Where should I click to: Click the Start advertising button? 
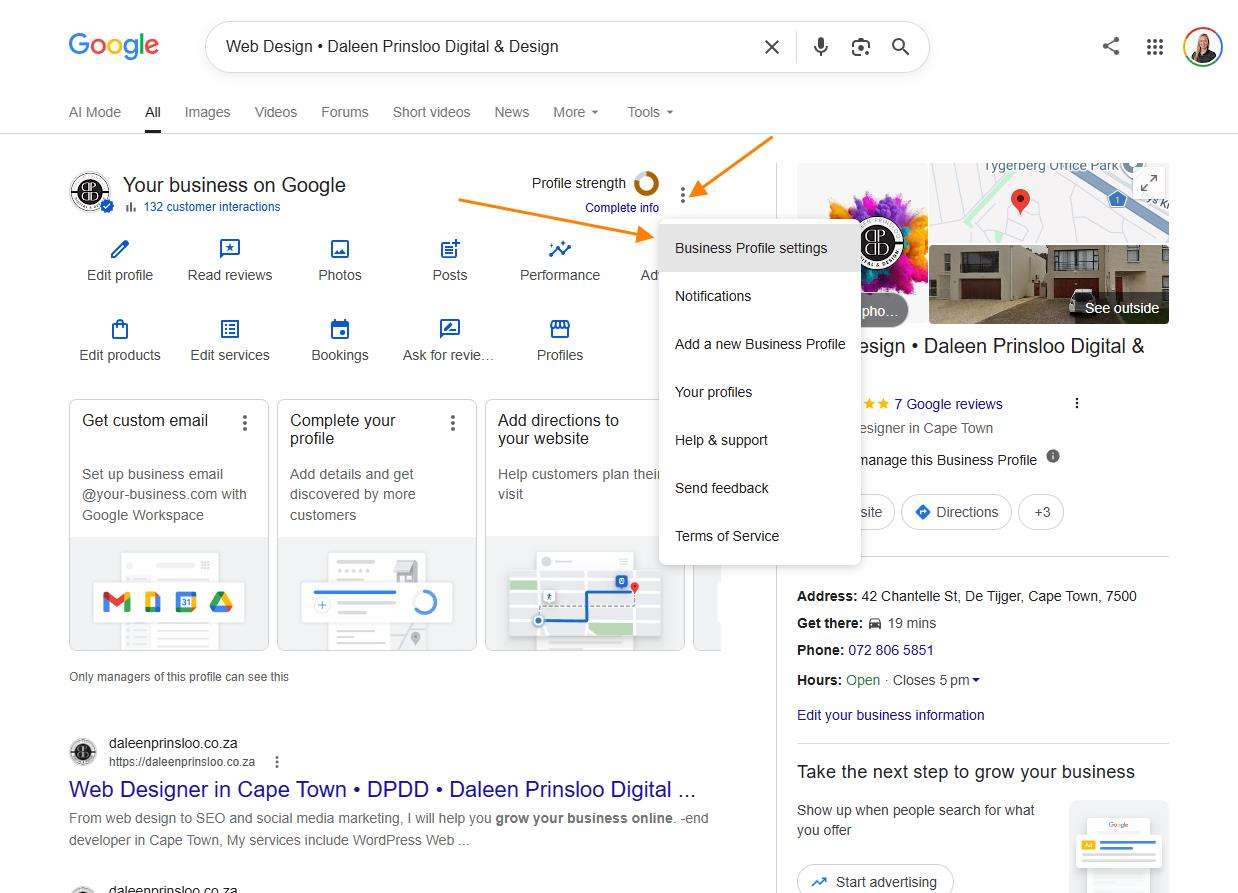(875, 881)
